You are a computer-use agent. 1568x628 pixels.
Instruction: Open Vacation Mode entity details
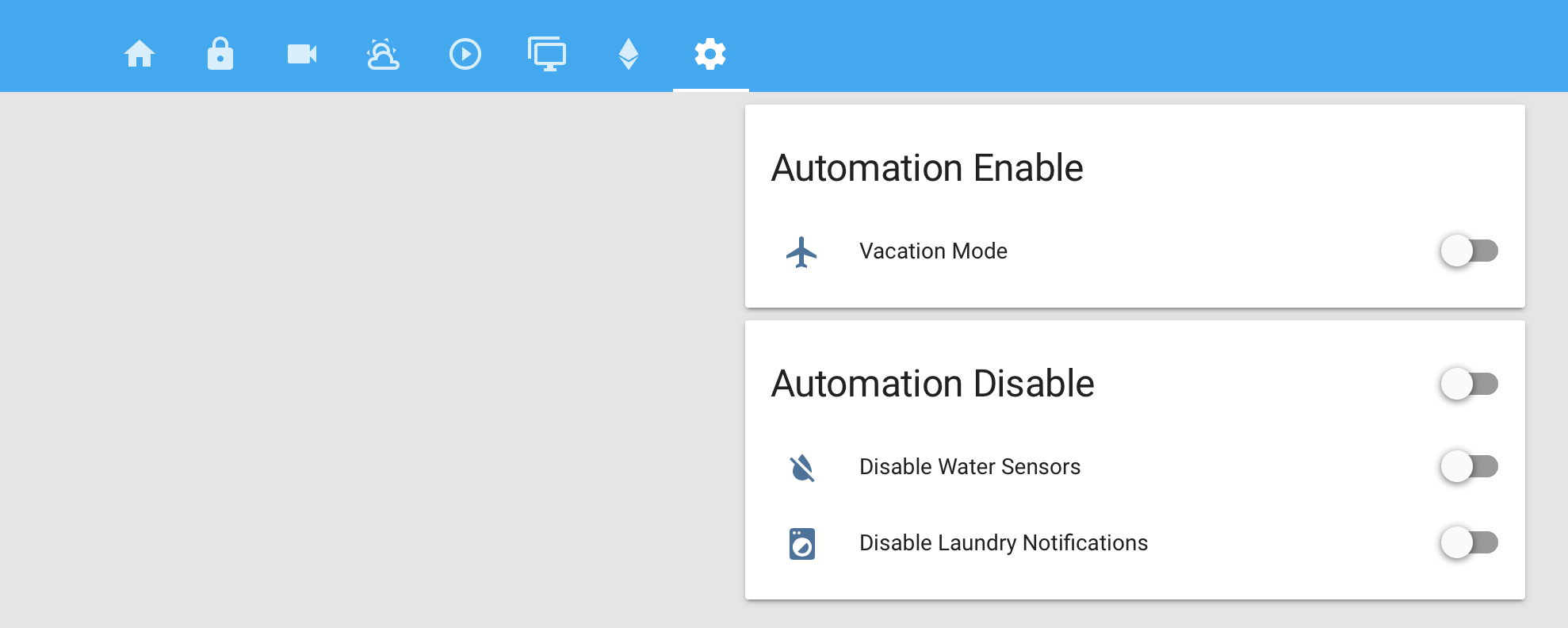(x=933, y=251)
